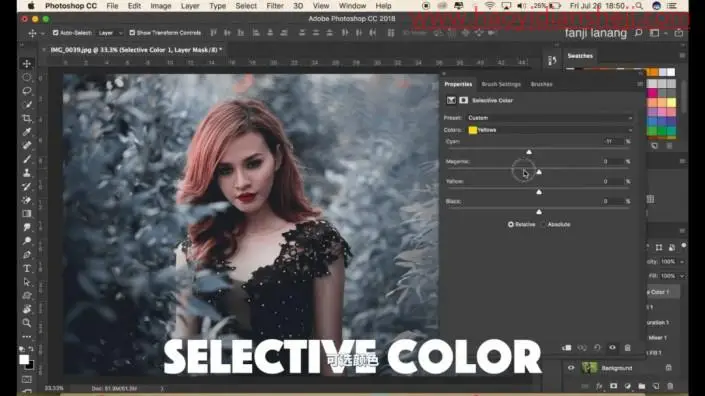Click the Black slider handle
Viewport: 705px width, 396px height.
pos(539,211)
